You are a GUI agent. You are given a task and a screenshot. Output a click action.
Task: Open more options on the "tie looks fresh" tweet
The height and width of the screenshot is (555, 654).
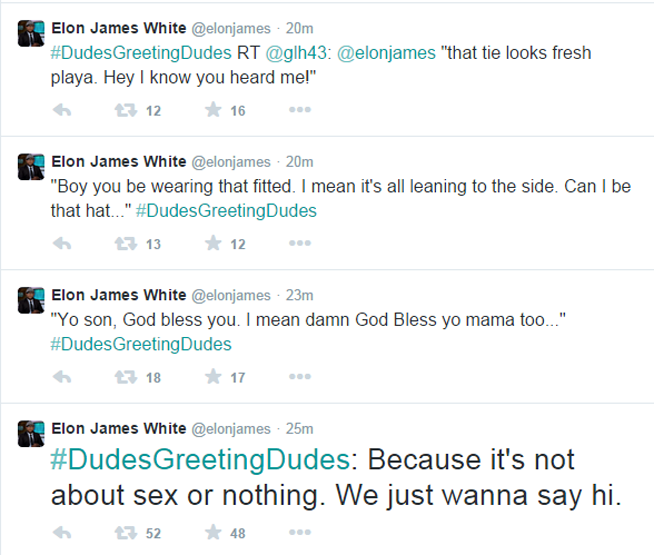click(x=299, y=111)
